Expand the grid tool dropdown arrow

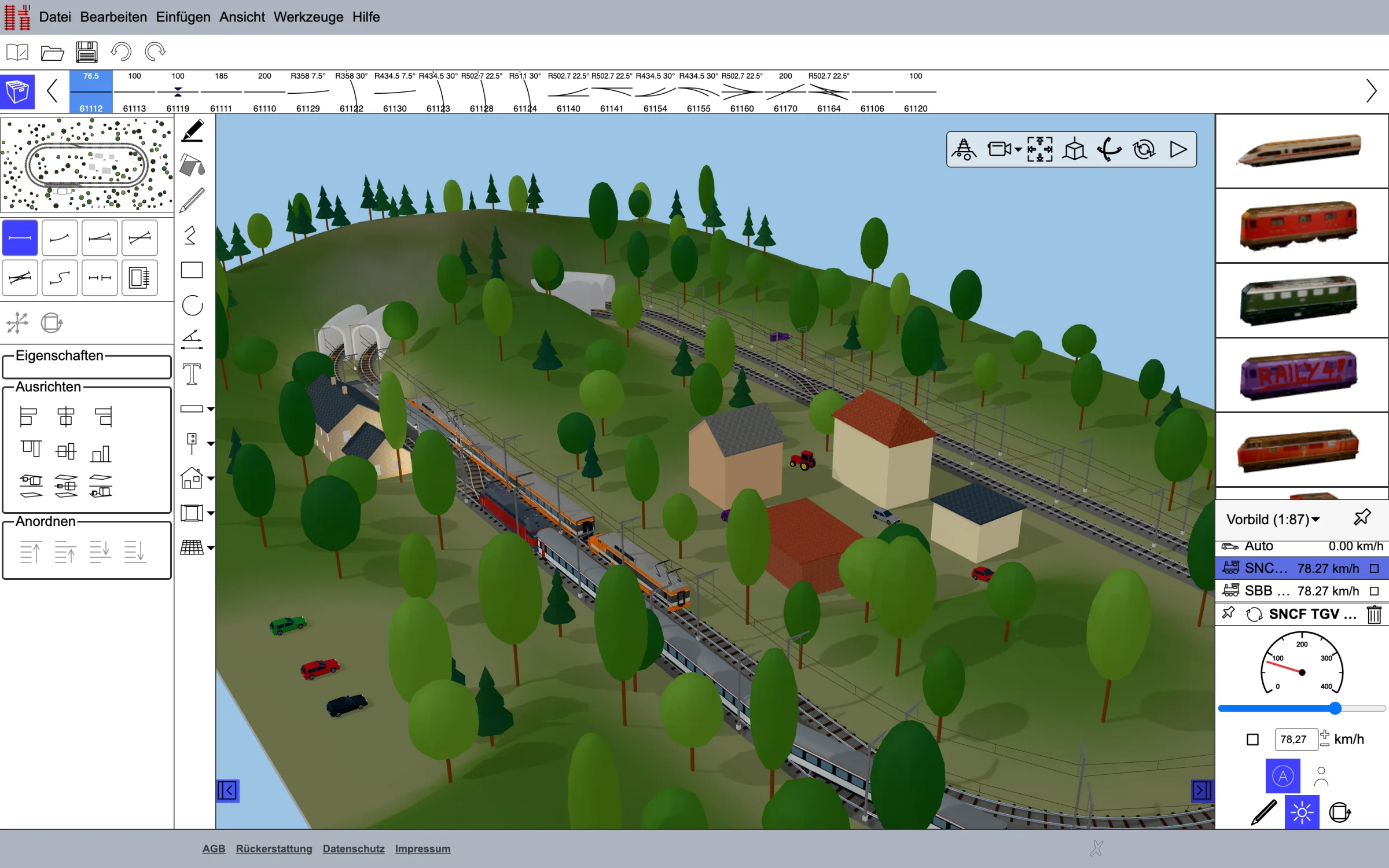click(x=211, y=548)
